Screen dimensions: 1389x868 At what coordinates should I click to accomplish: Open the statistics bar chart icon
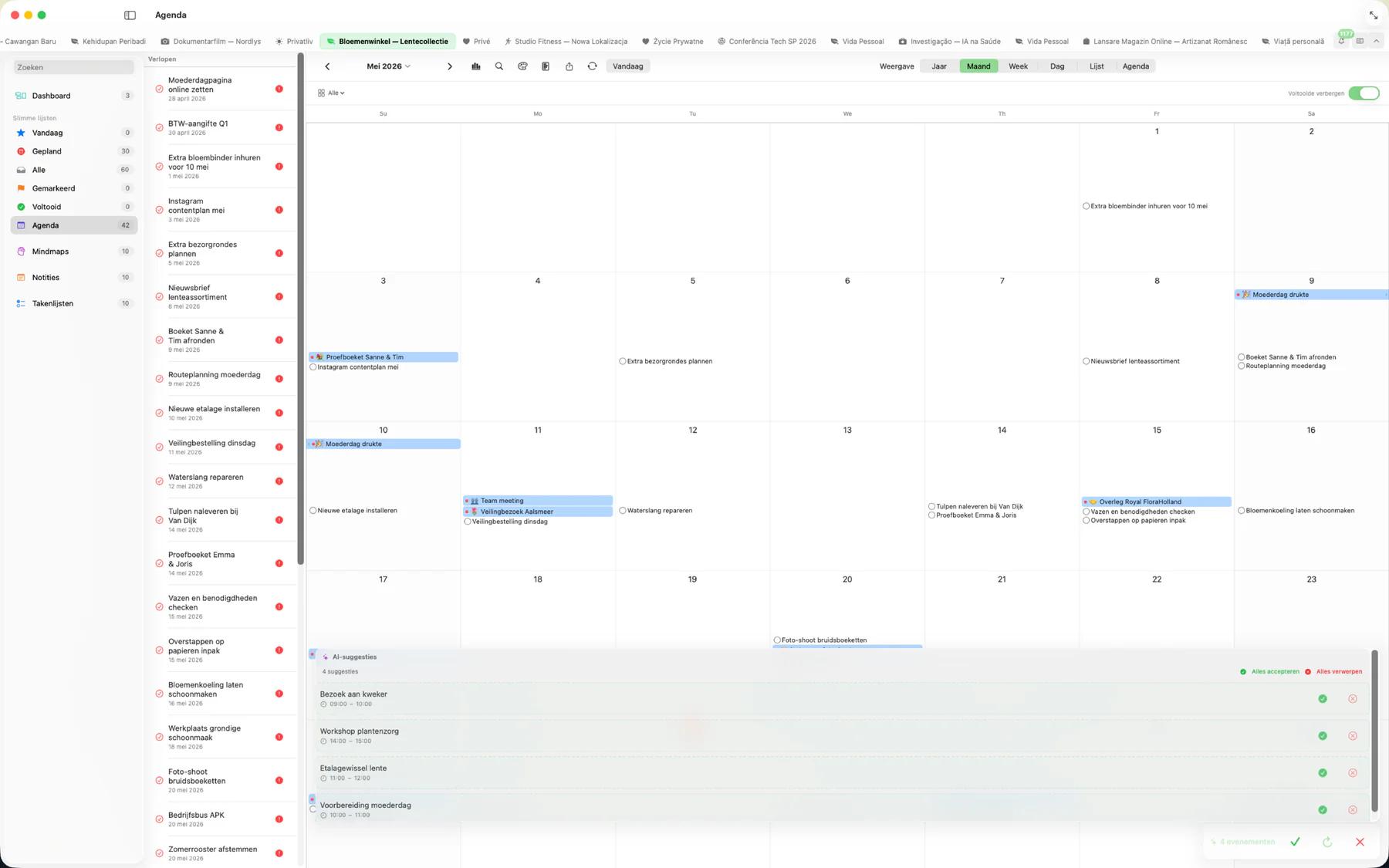476,66
